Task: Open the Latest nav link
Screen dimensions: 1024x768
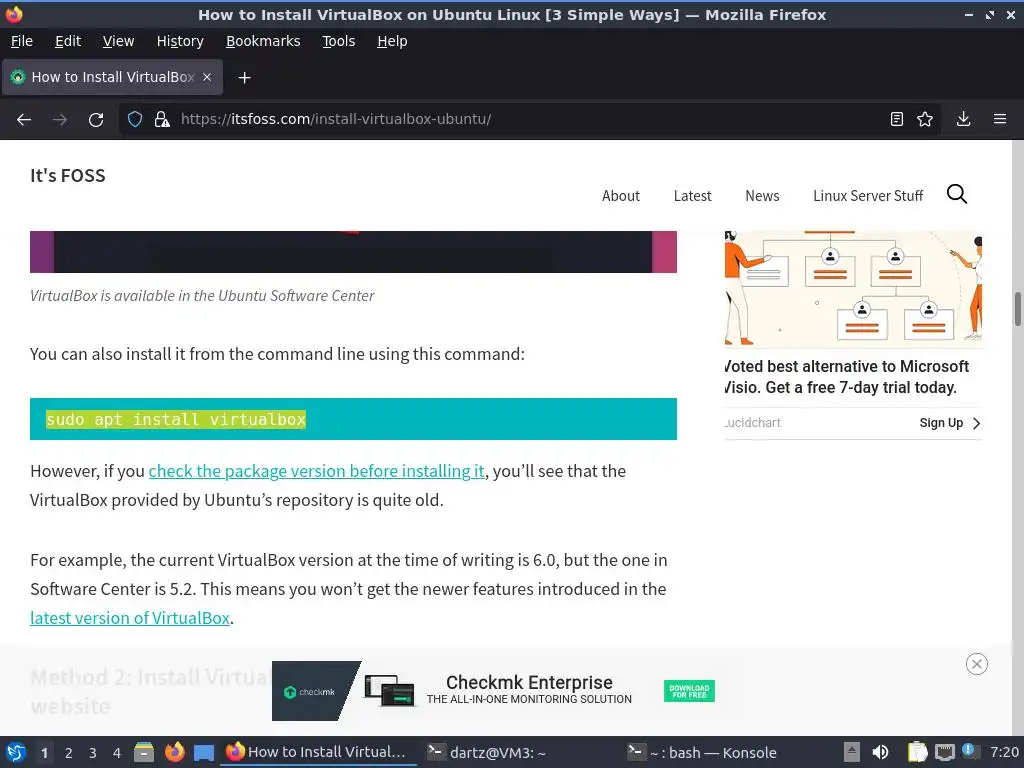Action: [x=692, y=196]
